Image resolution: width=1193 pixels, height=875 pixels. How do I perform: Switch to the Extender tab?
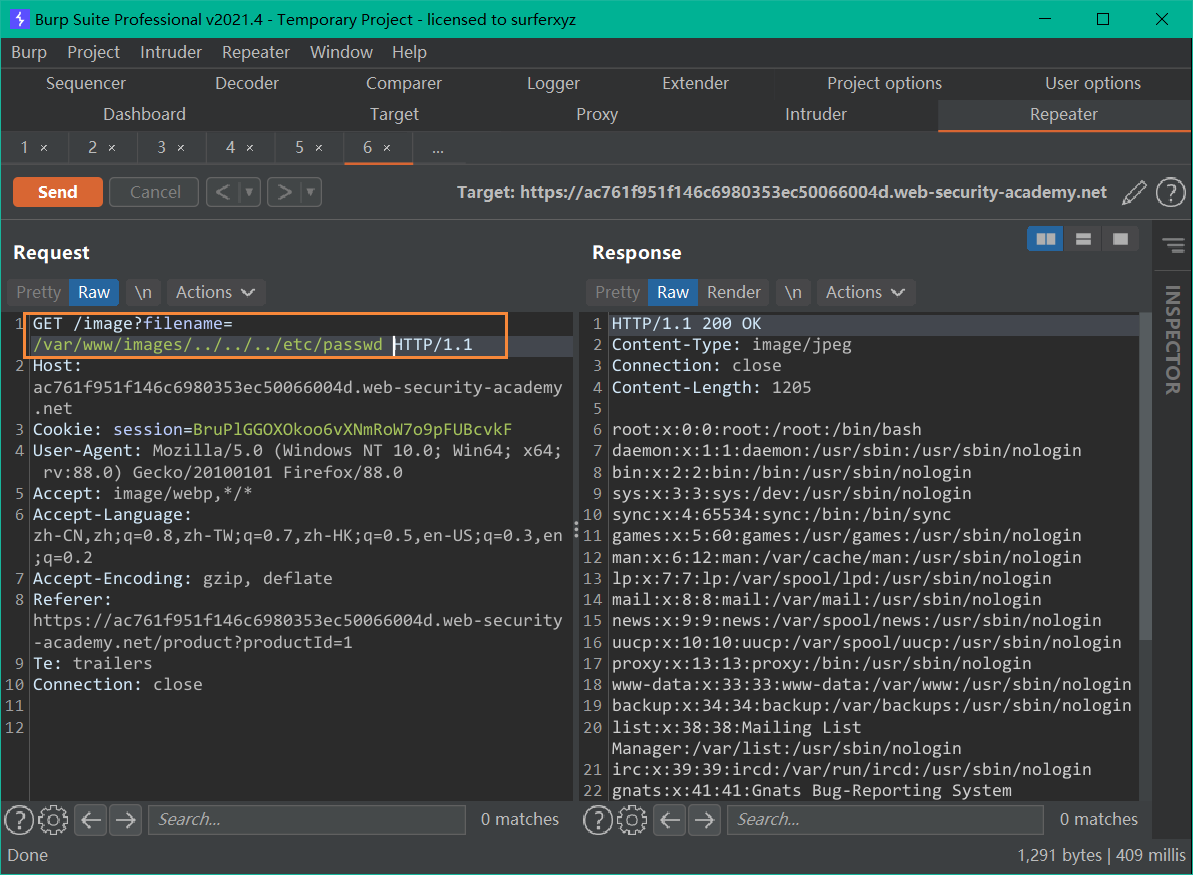pos(695,83)
